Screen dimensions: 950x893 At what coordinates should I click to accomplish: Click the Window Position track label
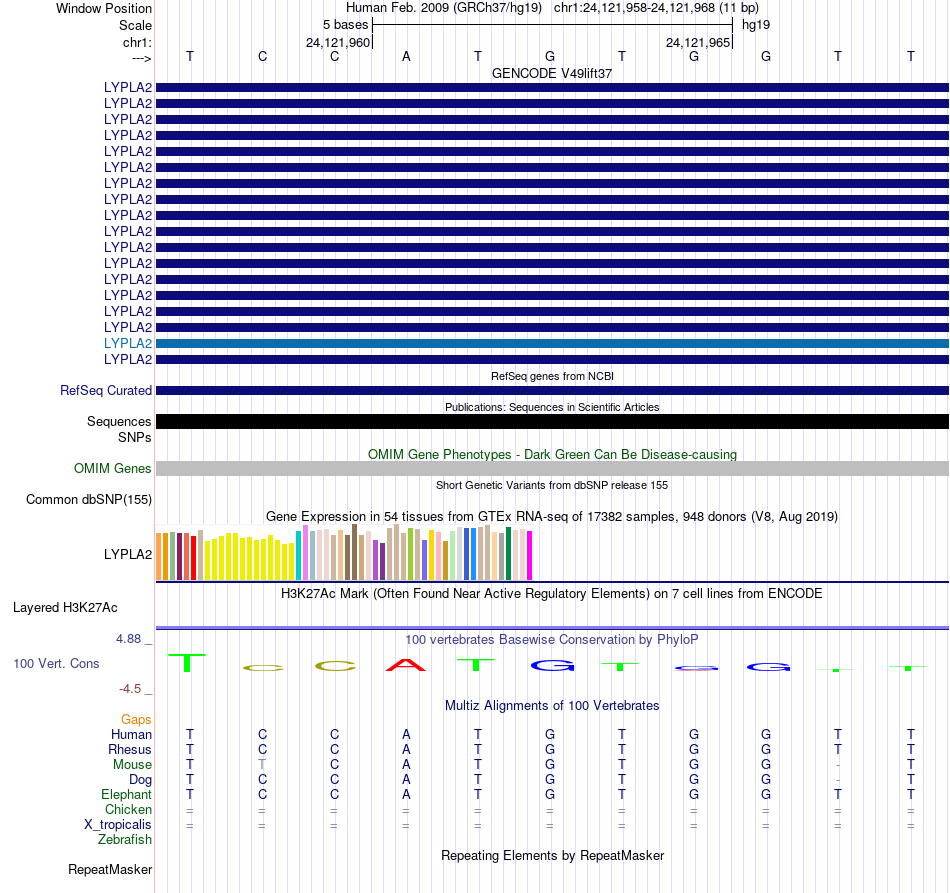tap(104, 8)
